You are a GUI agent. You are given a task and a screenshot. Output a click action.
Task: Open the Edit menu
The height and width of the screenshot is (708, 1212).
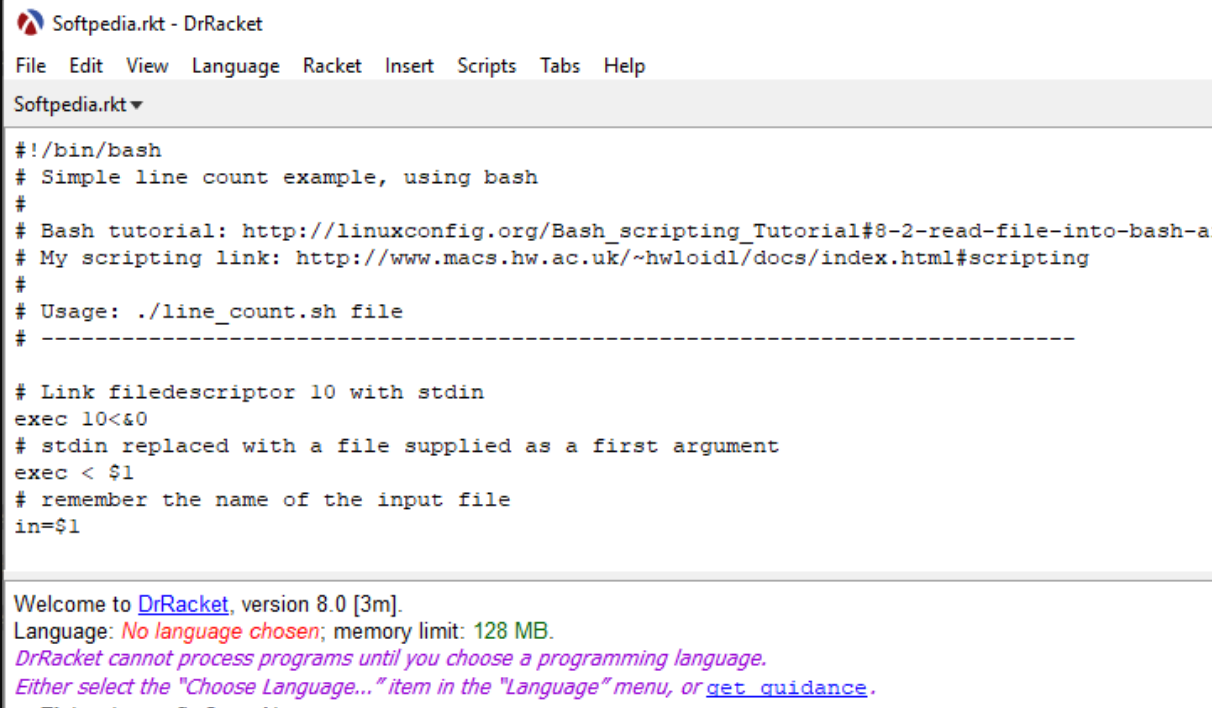point(85,66)
